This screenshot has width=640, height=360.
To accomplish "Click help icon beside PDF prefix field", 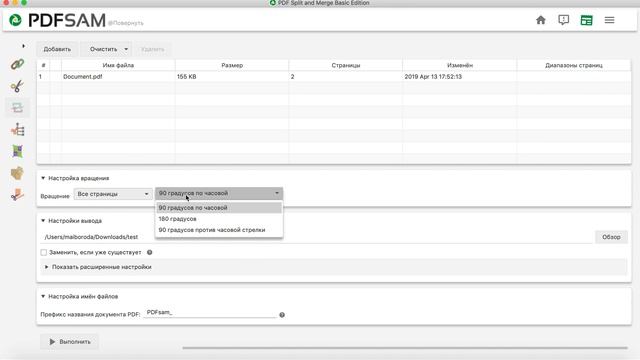I will (282, 315).
